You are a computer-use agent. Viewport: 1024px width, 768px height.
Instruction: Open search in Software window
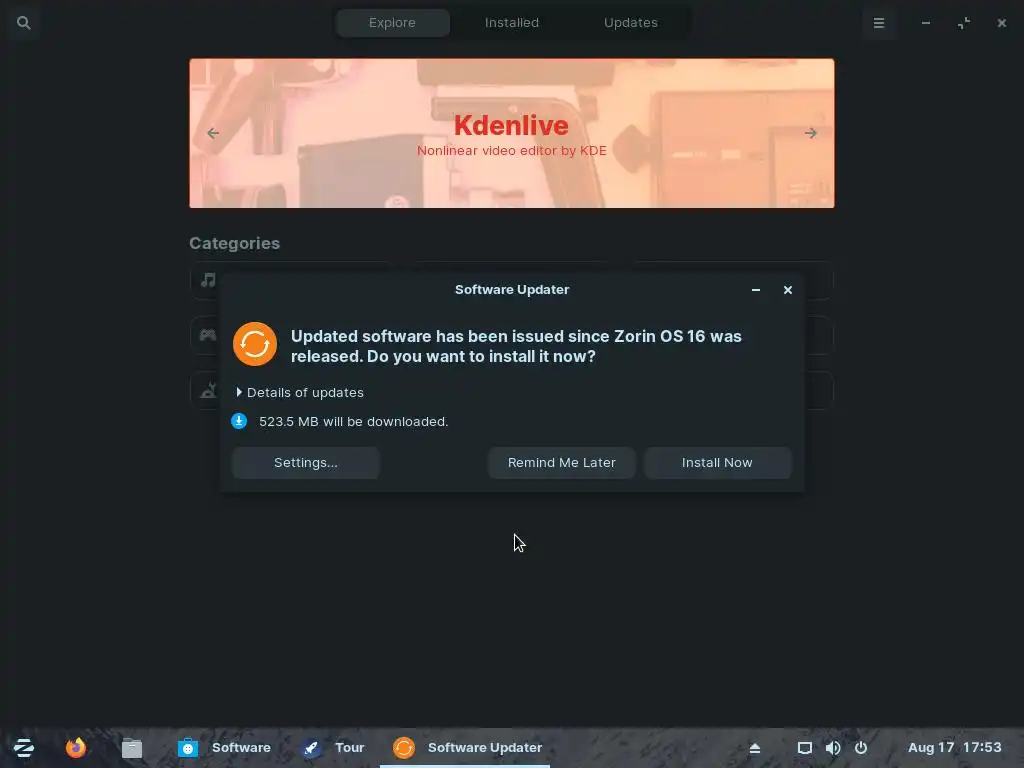point(24,23)
